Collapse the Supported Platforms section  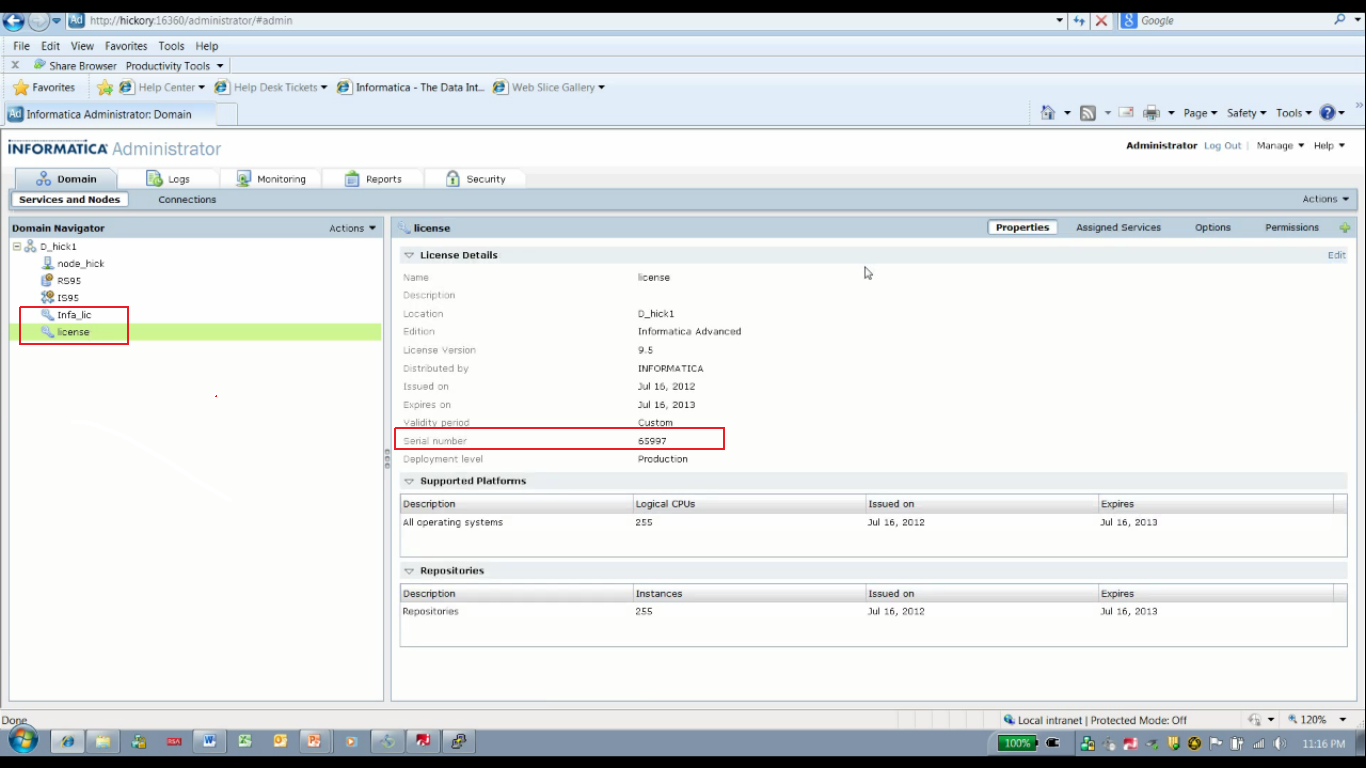coord(409,481)
